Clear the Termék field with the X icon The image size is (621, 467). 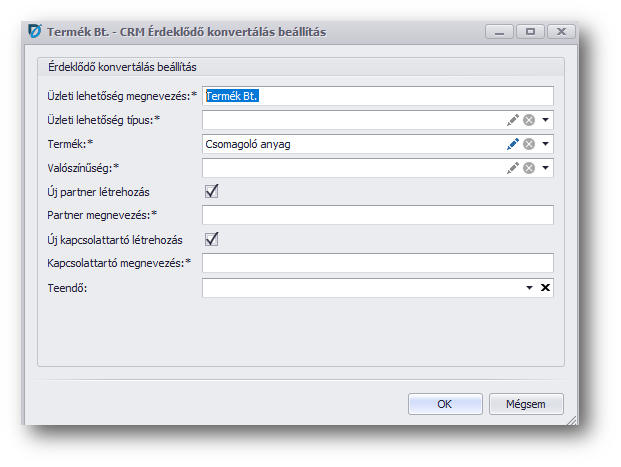pyautogui.click(x=529, y=144)
